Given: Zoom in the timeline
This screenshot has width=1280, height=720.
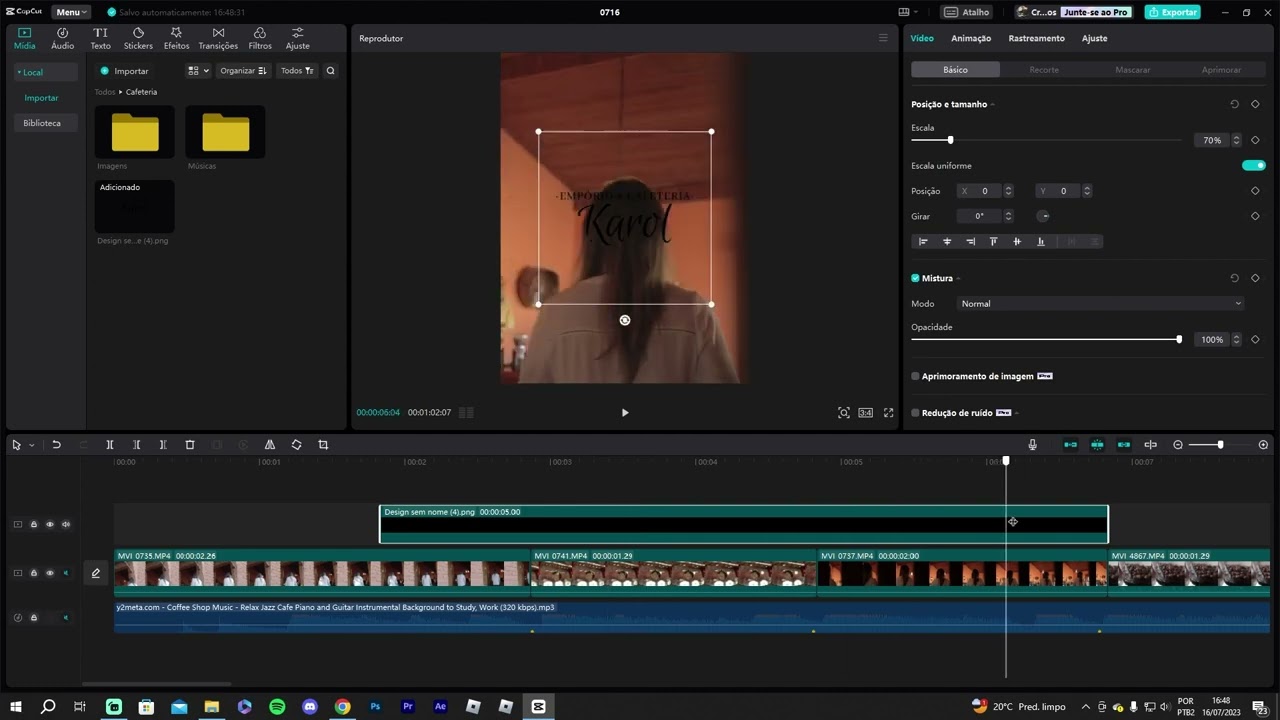Looking at the screenshot, I should tap(1263, 445).
